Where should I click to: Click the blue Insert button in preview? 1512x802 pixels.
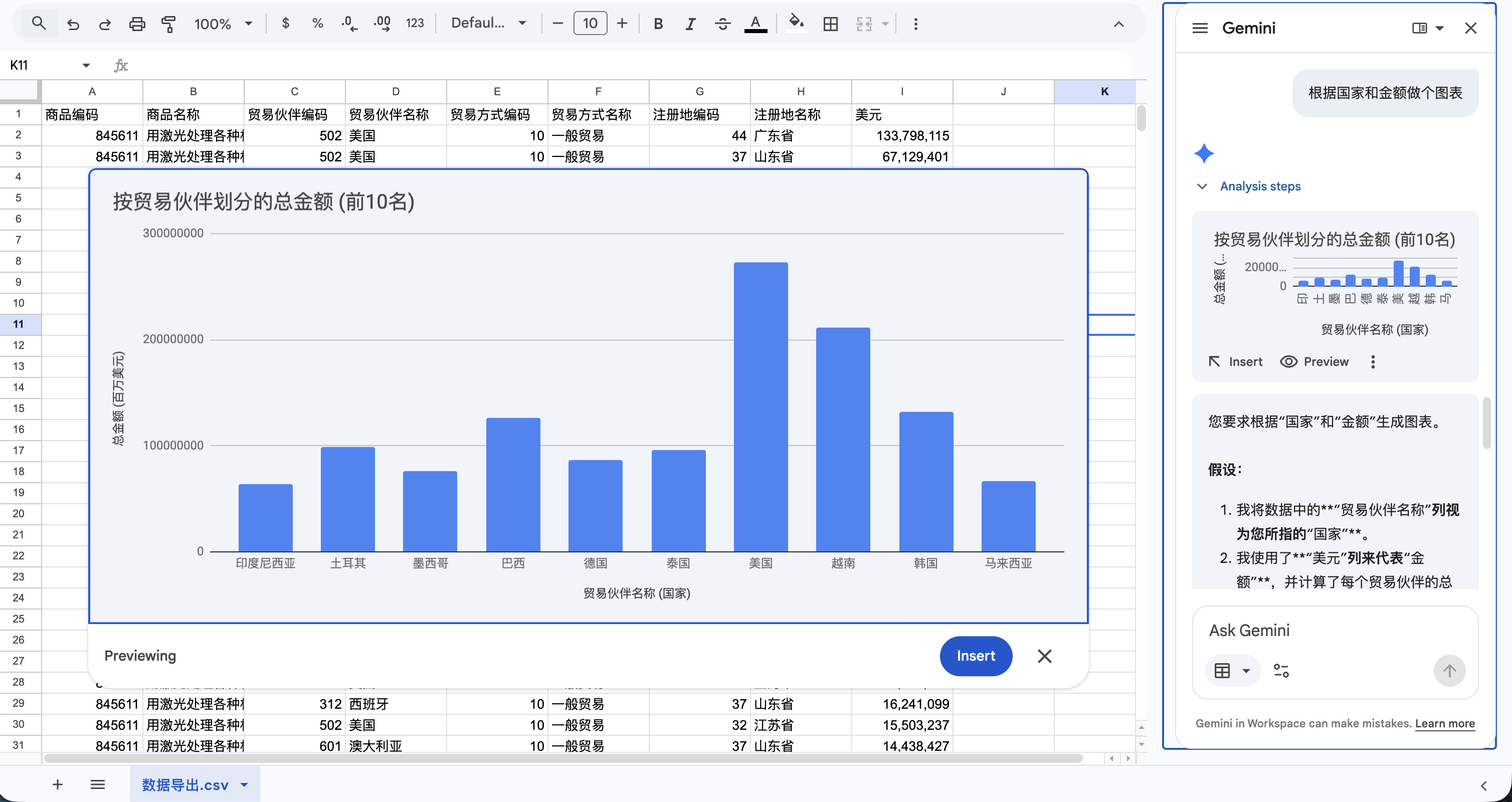975,656
